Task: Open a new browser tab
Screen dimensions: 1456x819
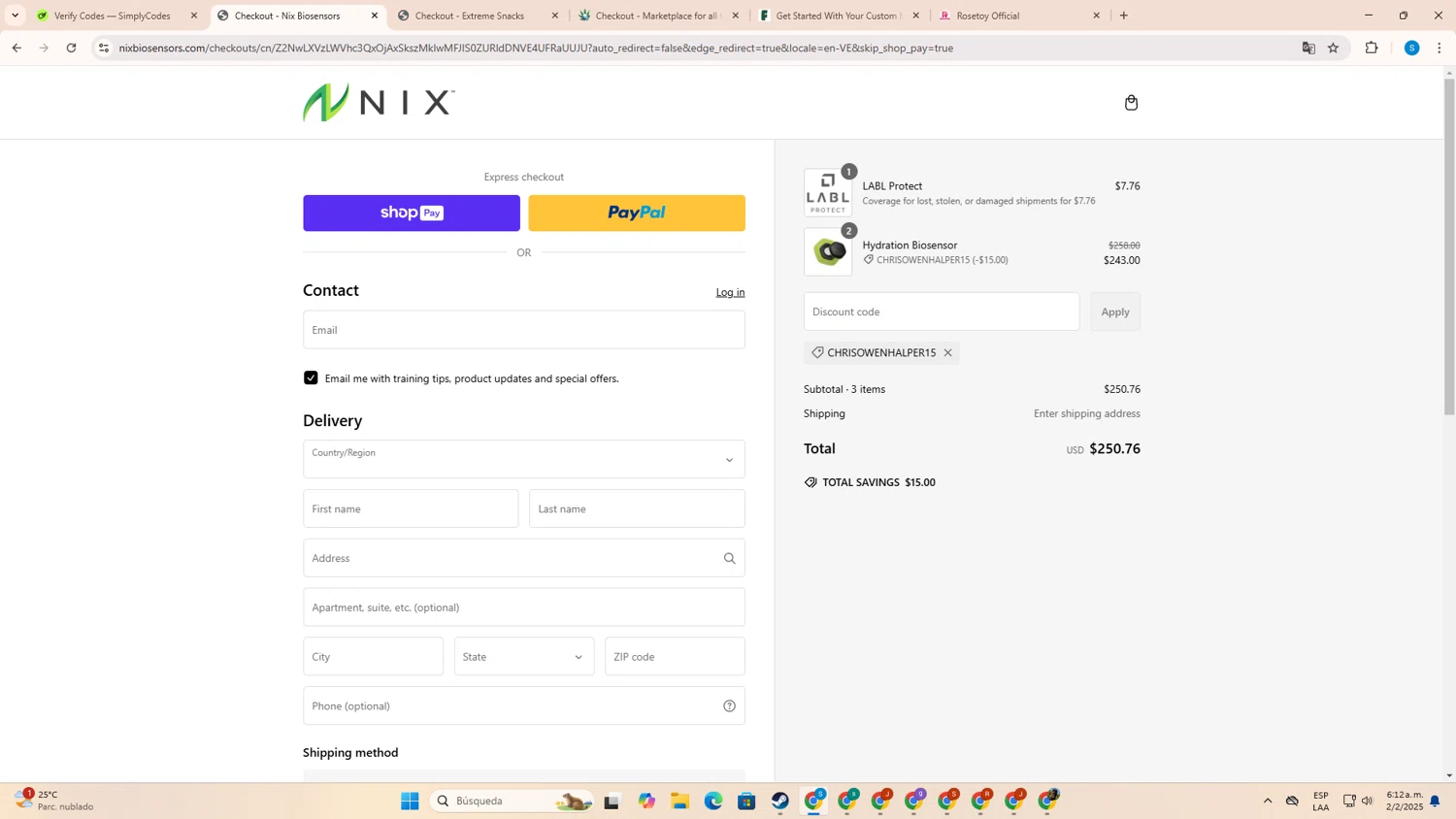Action: tap(1124, 16)
